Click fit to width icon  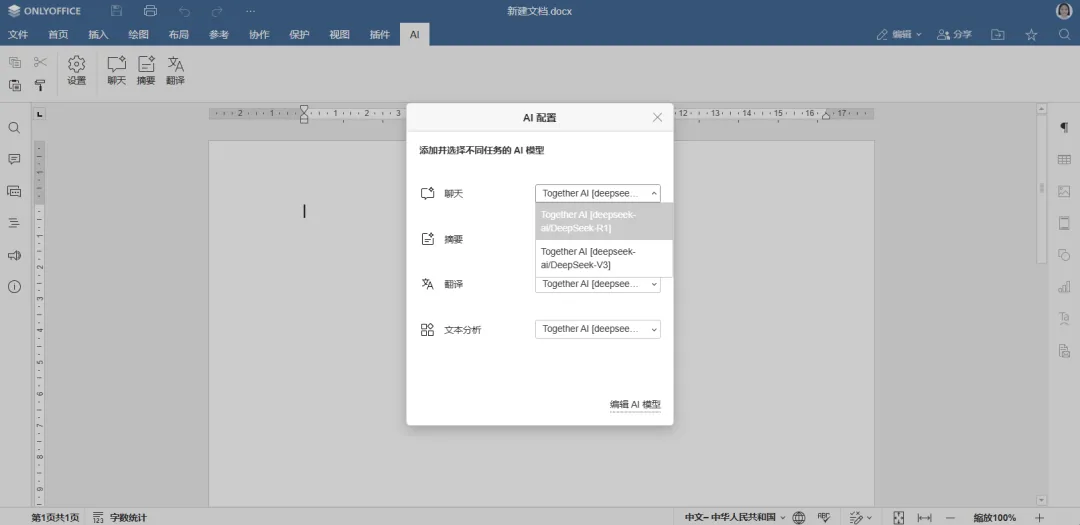(924, 517)
